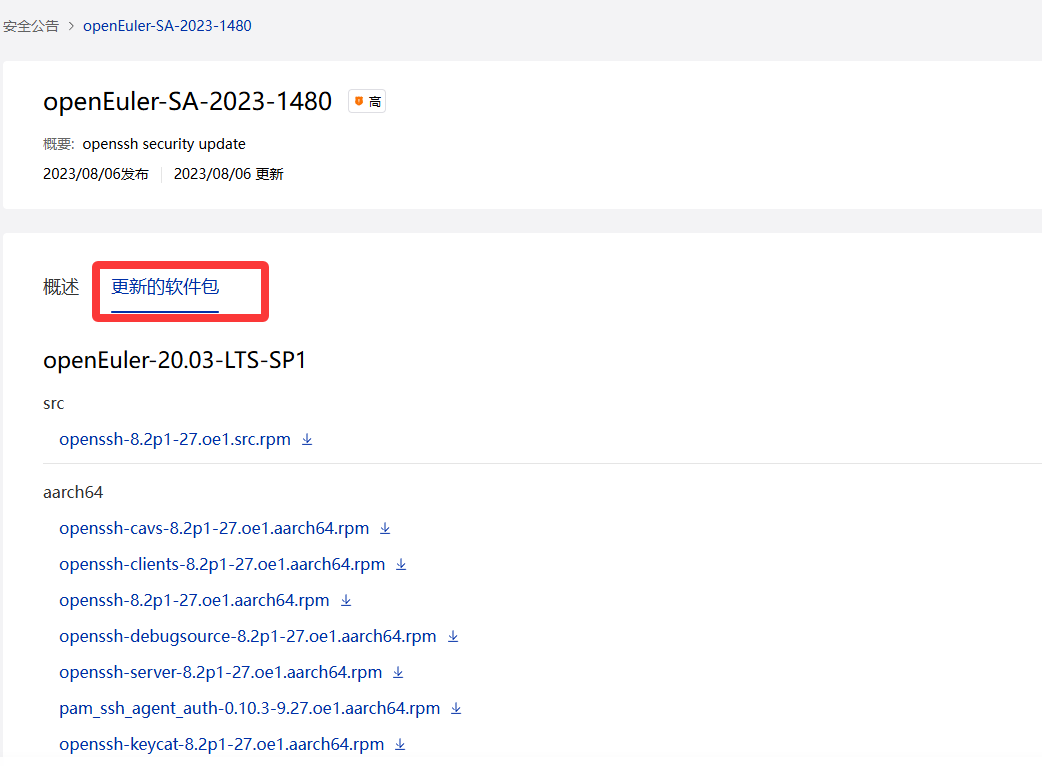Open openssh-8.2p1-27.oe1.src.rpm link
The image size is (1042, 766).
tap(175, 440)
